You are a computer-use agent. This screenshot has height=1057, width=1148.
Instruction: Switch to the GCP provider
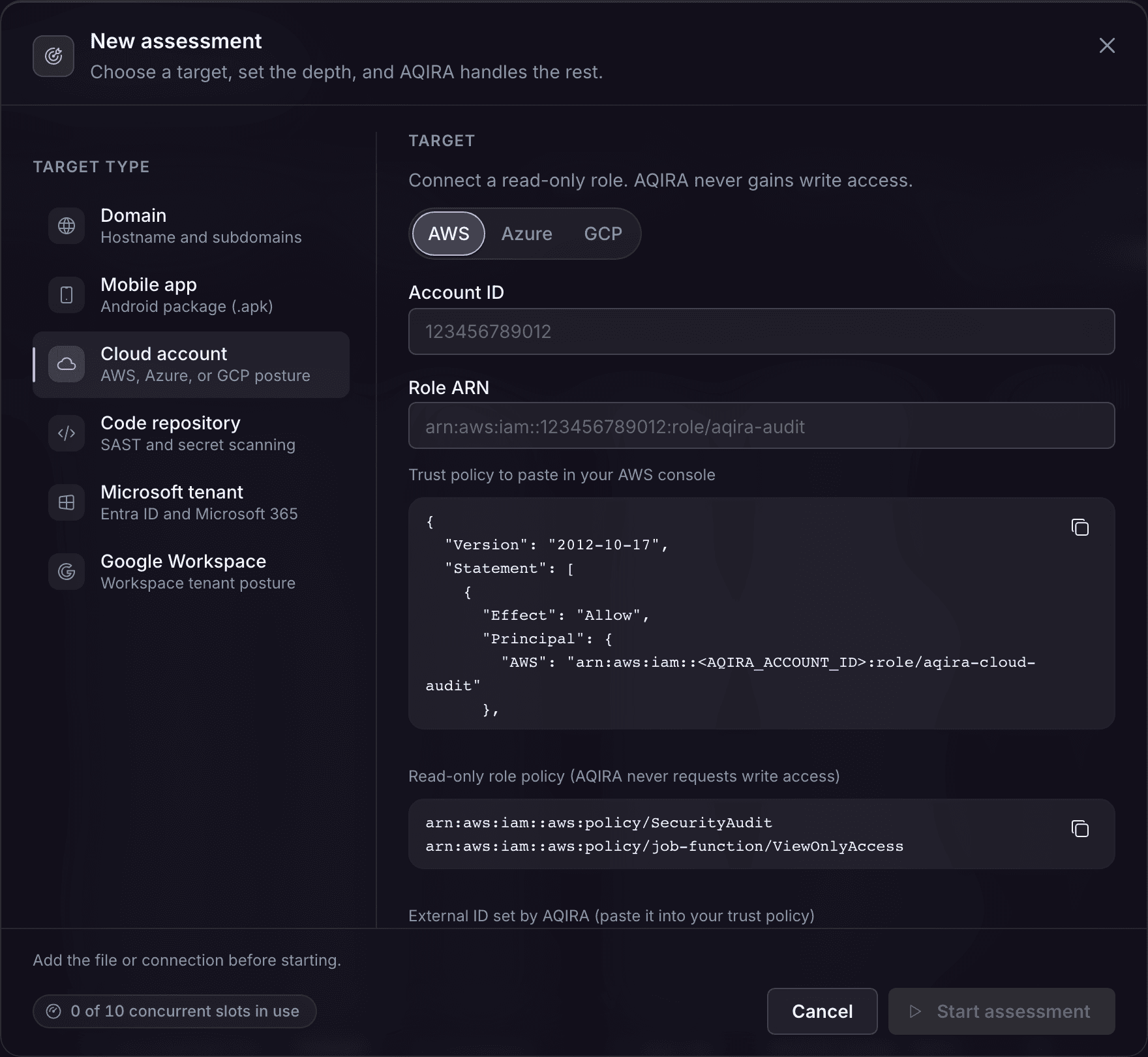pyautogui.click(x=603, y=234)
